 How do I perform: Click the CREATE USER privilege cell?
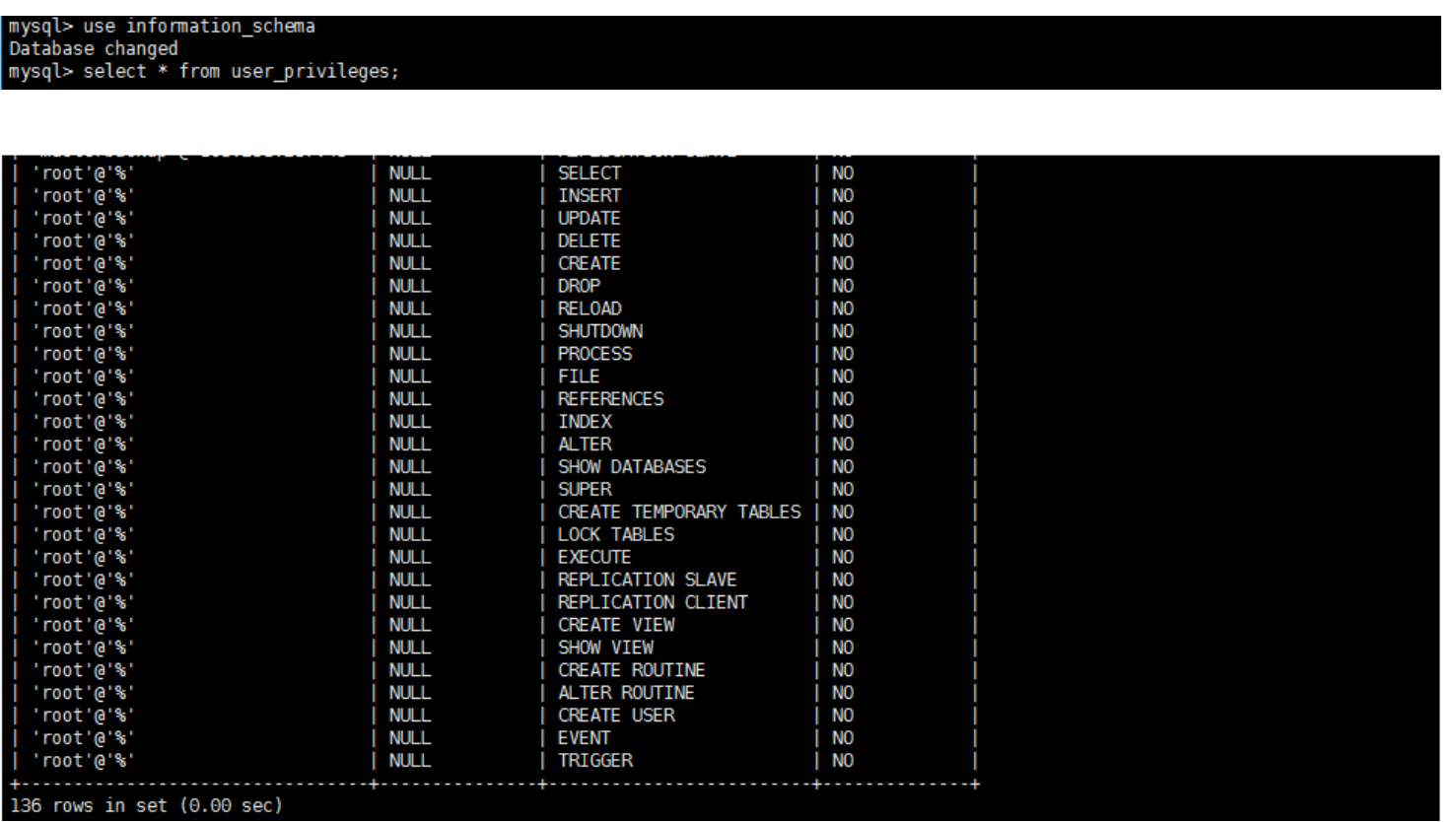click(x=616, y=716)
